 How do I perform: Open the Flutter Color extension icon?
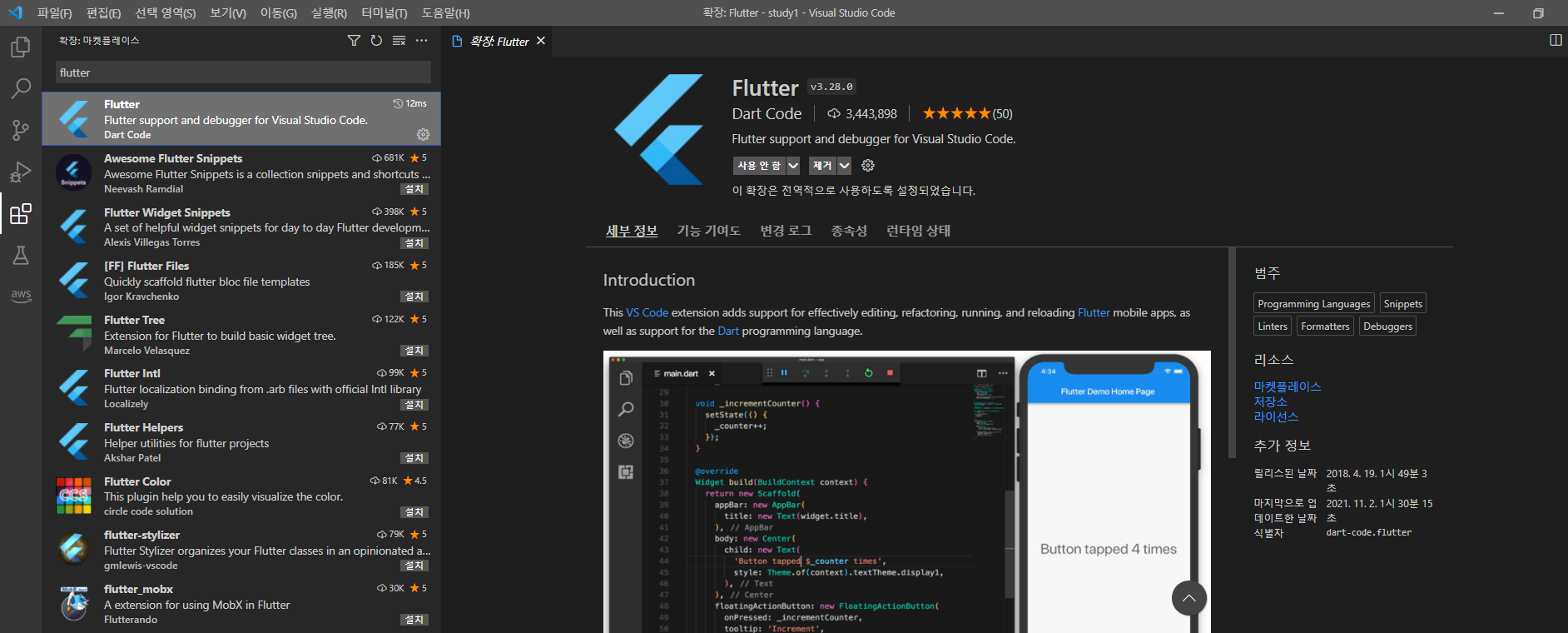coord(73,496)
